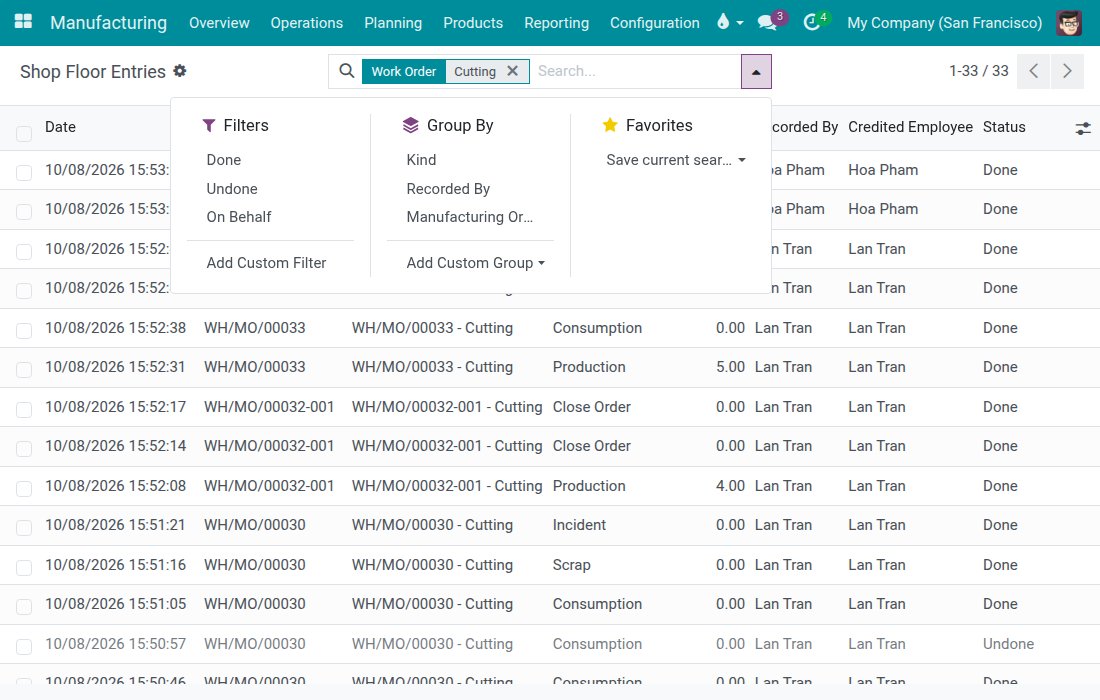Click the Work Order facet label

[x=403, y=71]
